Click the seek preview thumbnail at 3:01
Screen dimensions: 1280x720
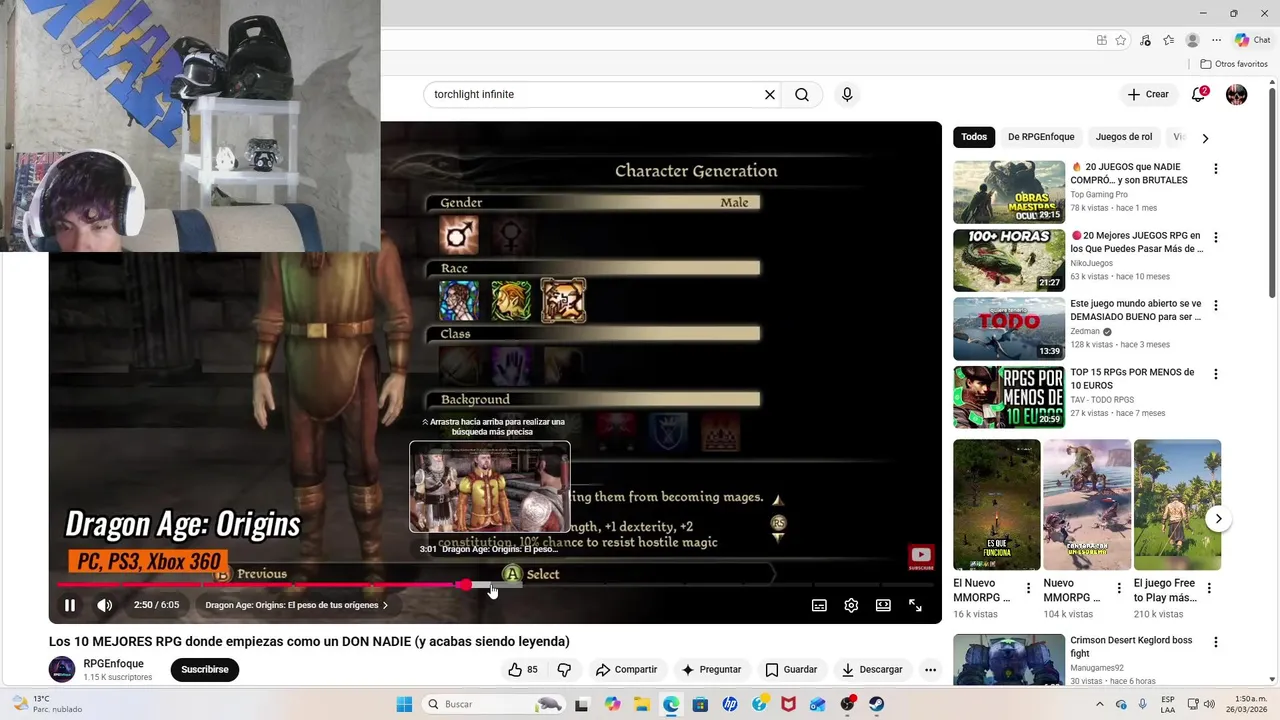click(x=490, y=487)
